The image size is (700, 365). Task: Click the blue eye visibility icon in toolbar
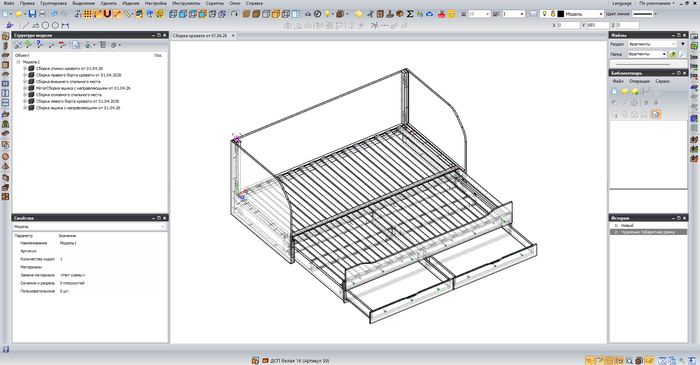click(x=429, y=14)
